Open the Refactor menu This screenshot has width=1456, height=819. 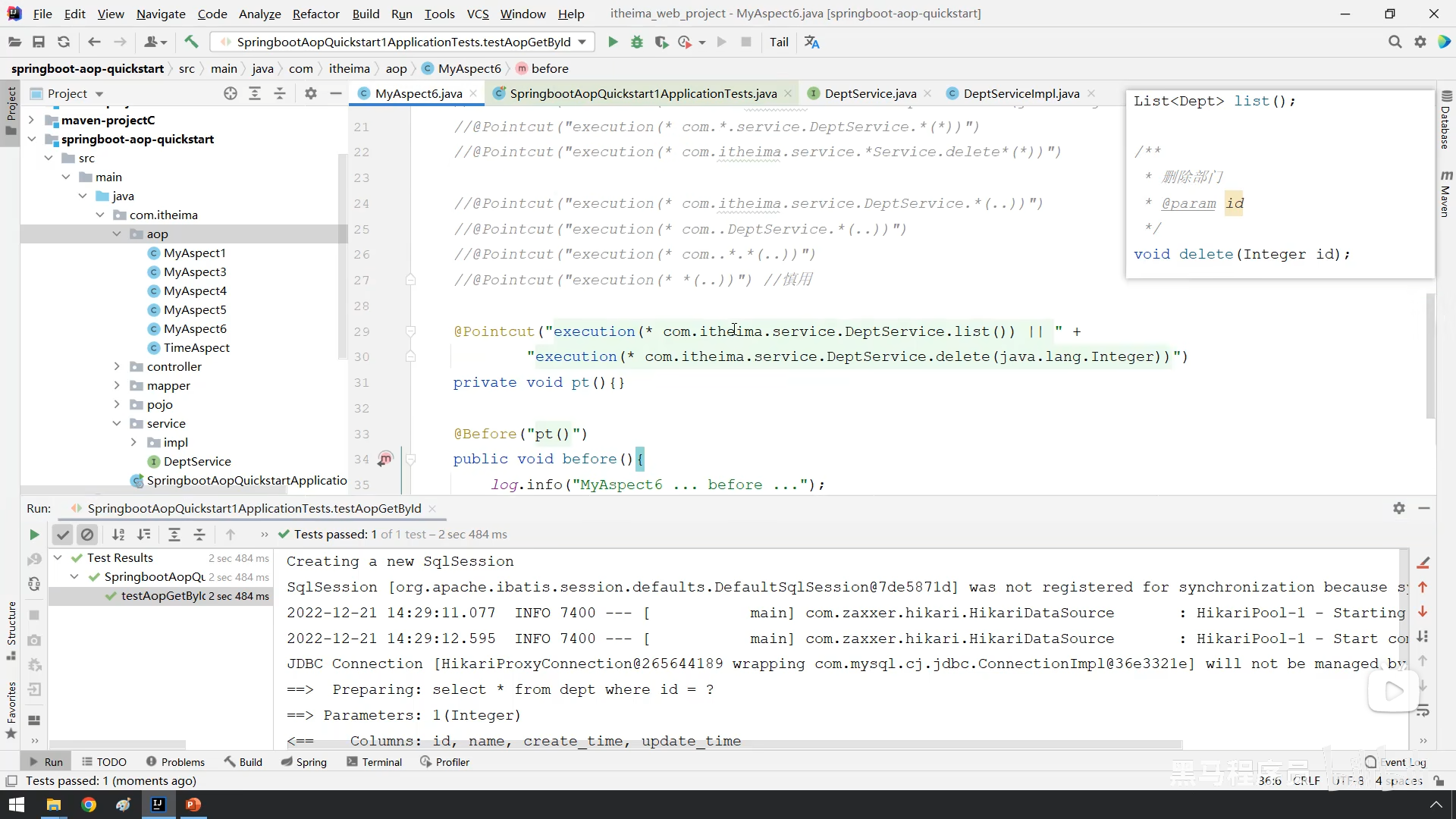(x=315, y=14)
